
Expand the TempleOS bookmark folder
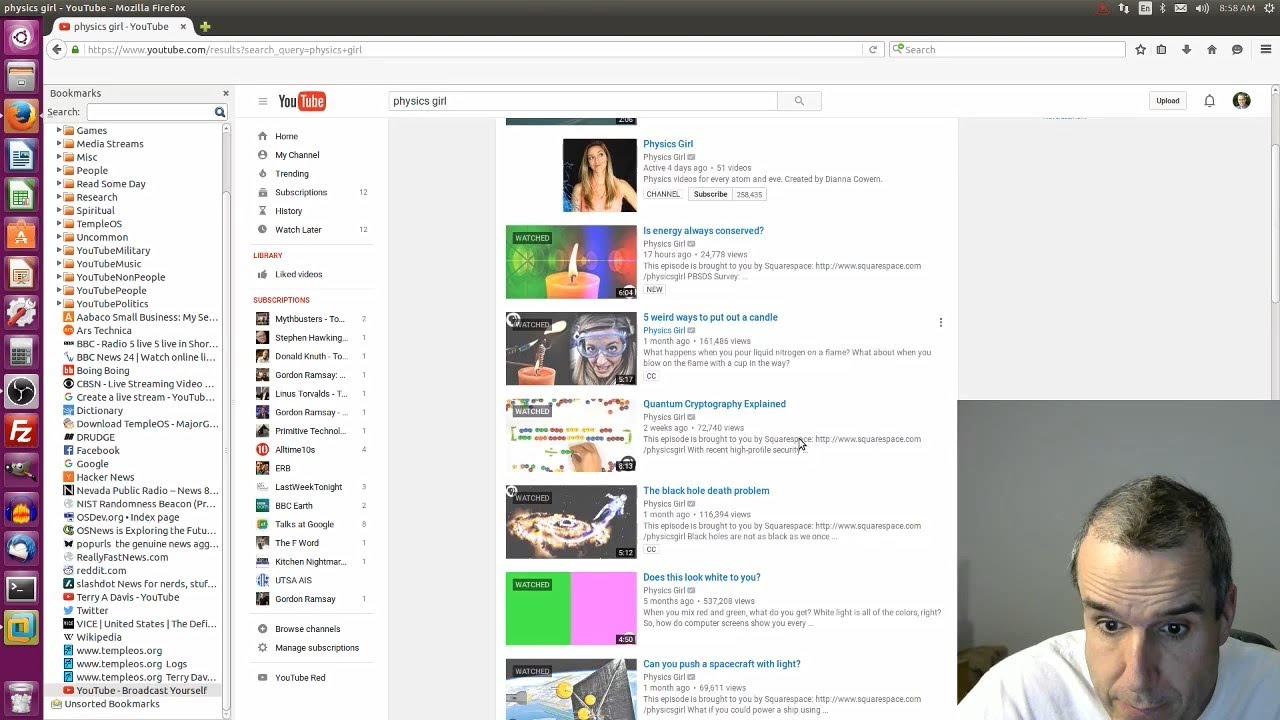tap(58, 224)
